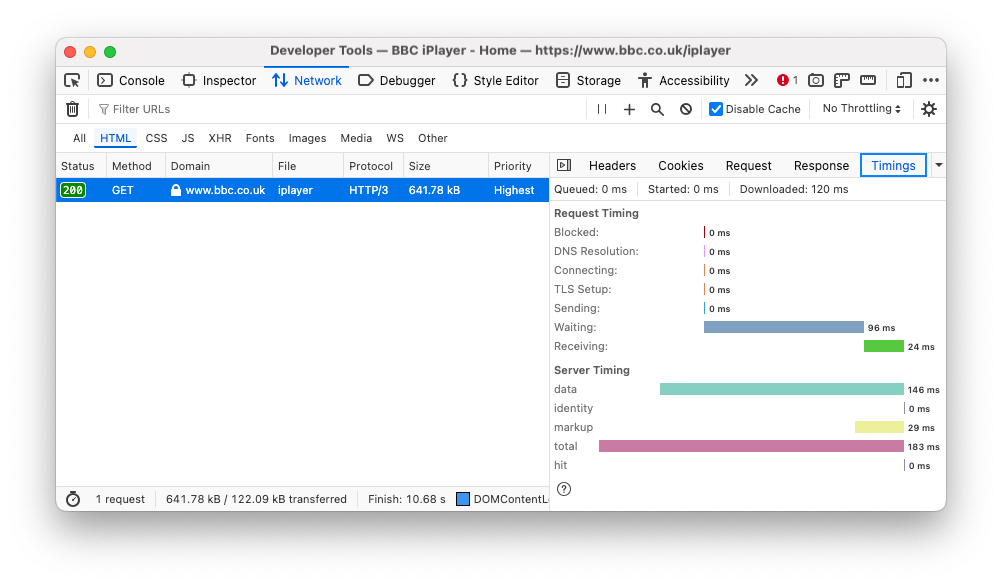1002x585 pixels.
Task: Toggle Responsive Design Mode icon
Action: [903, 80]
